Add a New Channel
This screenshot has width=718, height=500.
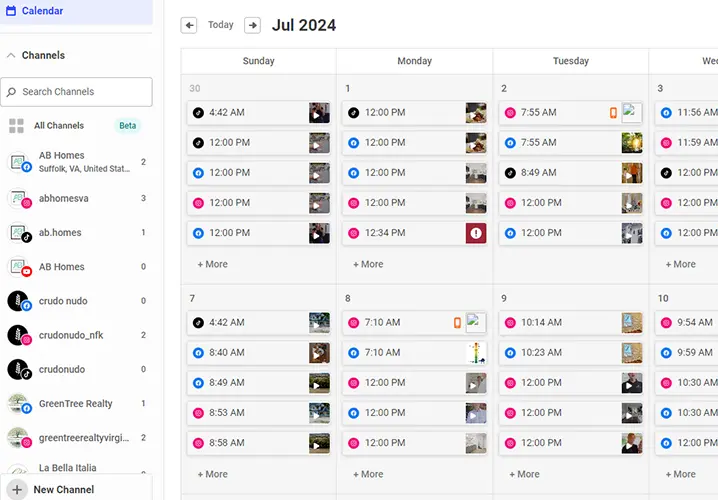pyautogui.click(x=76, y=489)
